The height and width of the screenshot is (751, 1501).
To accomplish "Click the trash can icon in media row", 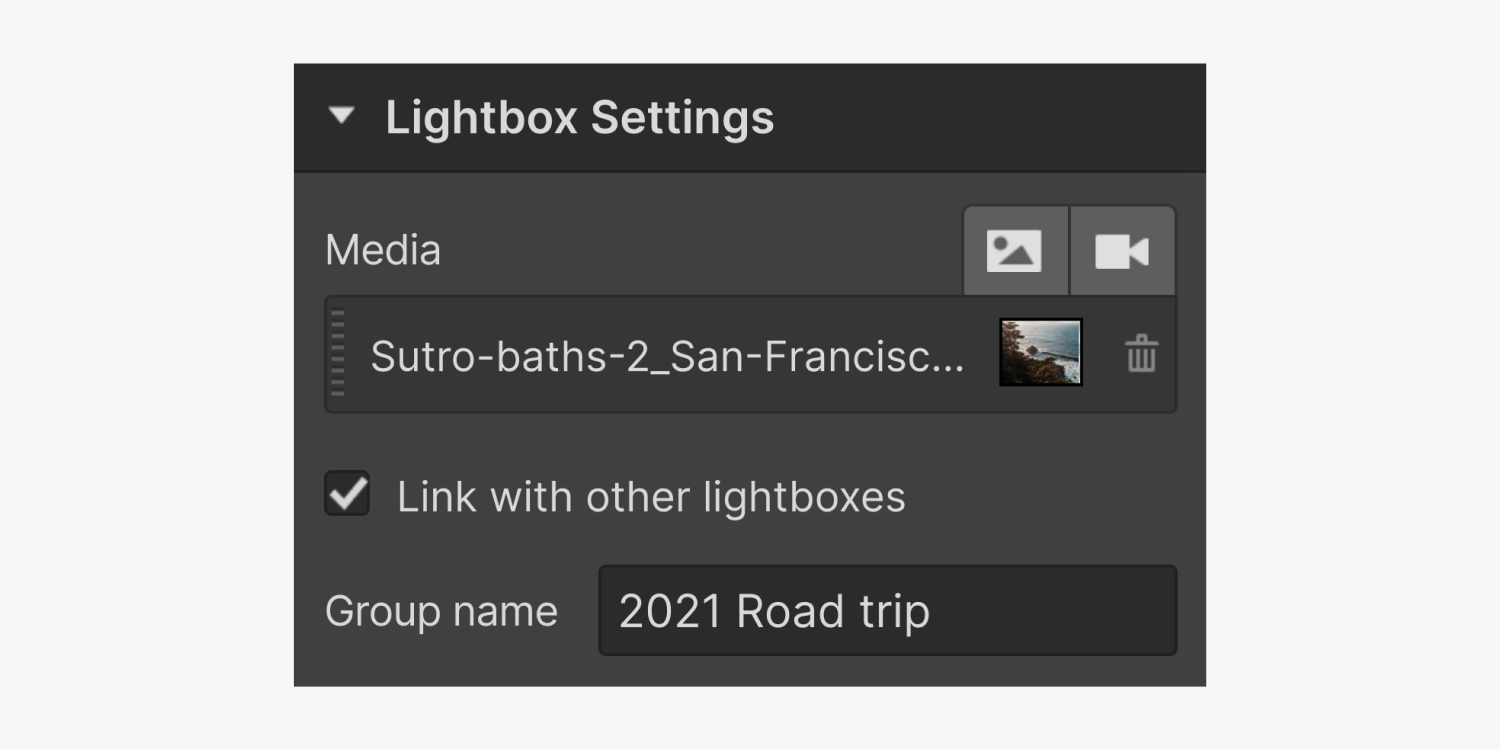I will tap(1141, 354).
